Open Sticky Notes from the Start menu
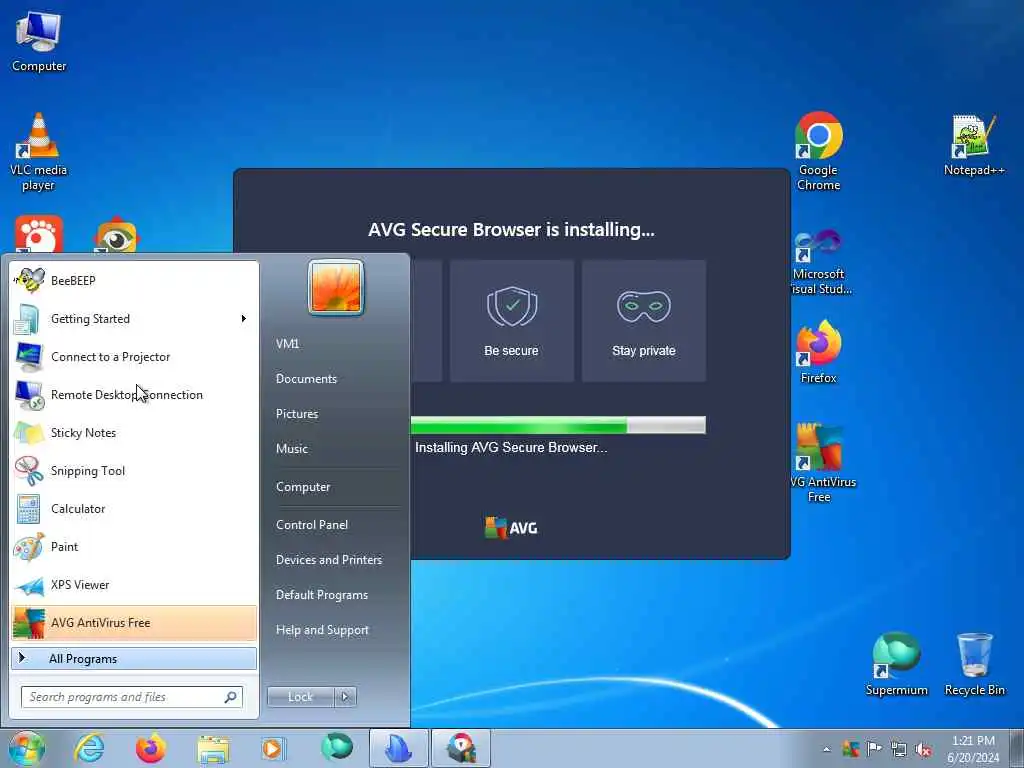The width and height of the screenshot is (1024, 768). pyautogui.click(x=134, y=433)
